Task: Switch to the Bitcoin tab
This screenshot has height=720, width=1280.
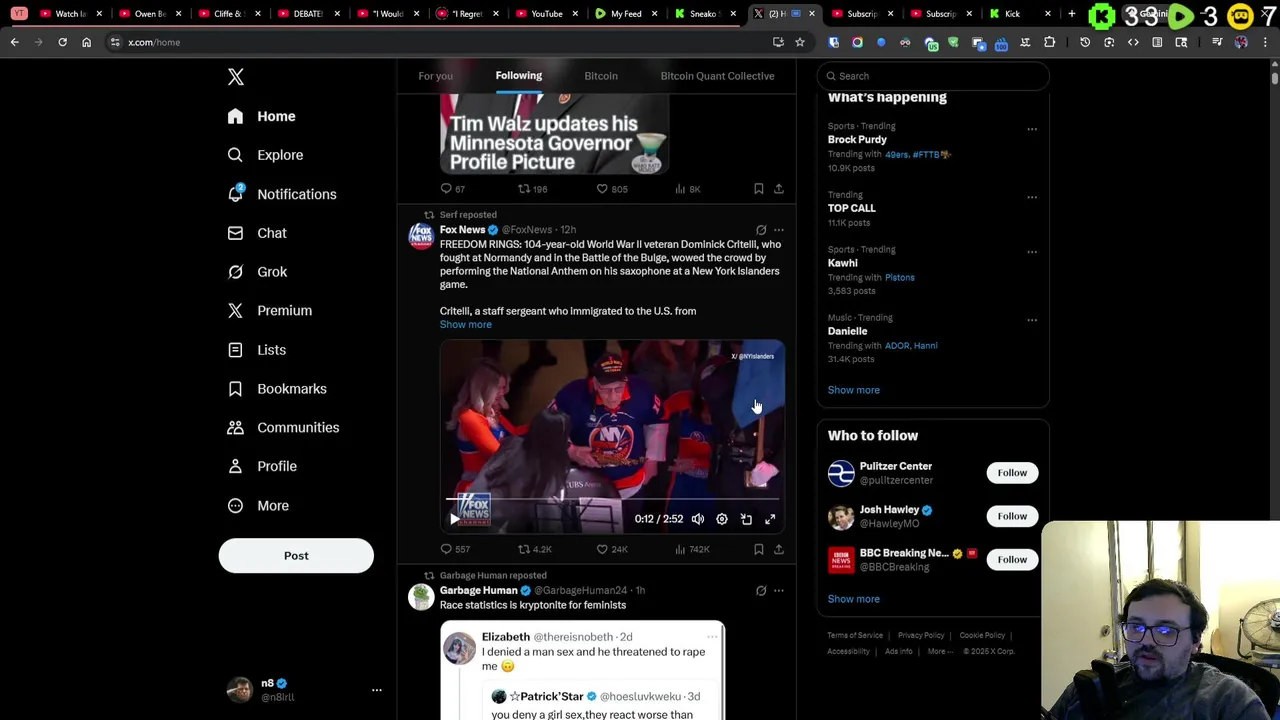Action: [x=601, y=76]
